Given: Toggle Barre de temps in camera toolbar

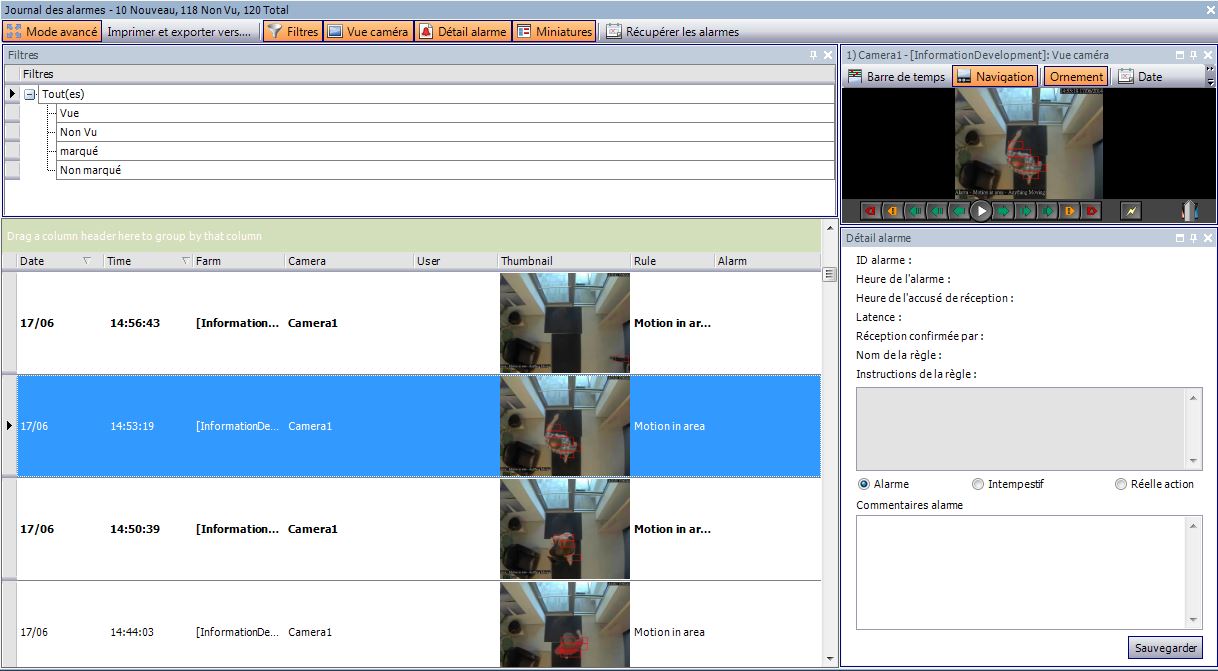Looking at the screenshot, I should click(x=896, y=76).
